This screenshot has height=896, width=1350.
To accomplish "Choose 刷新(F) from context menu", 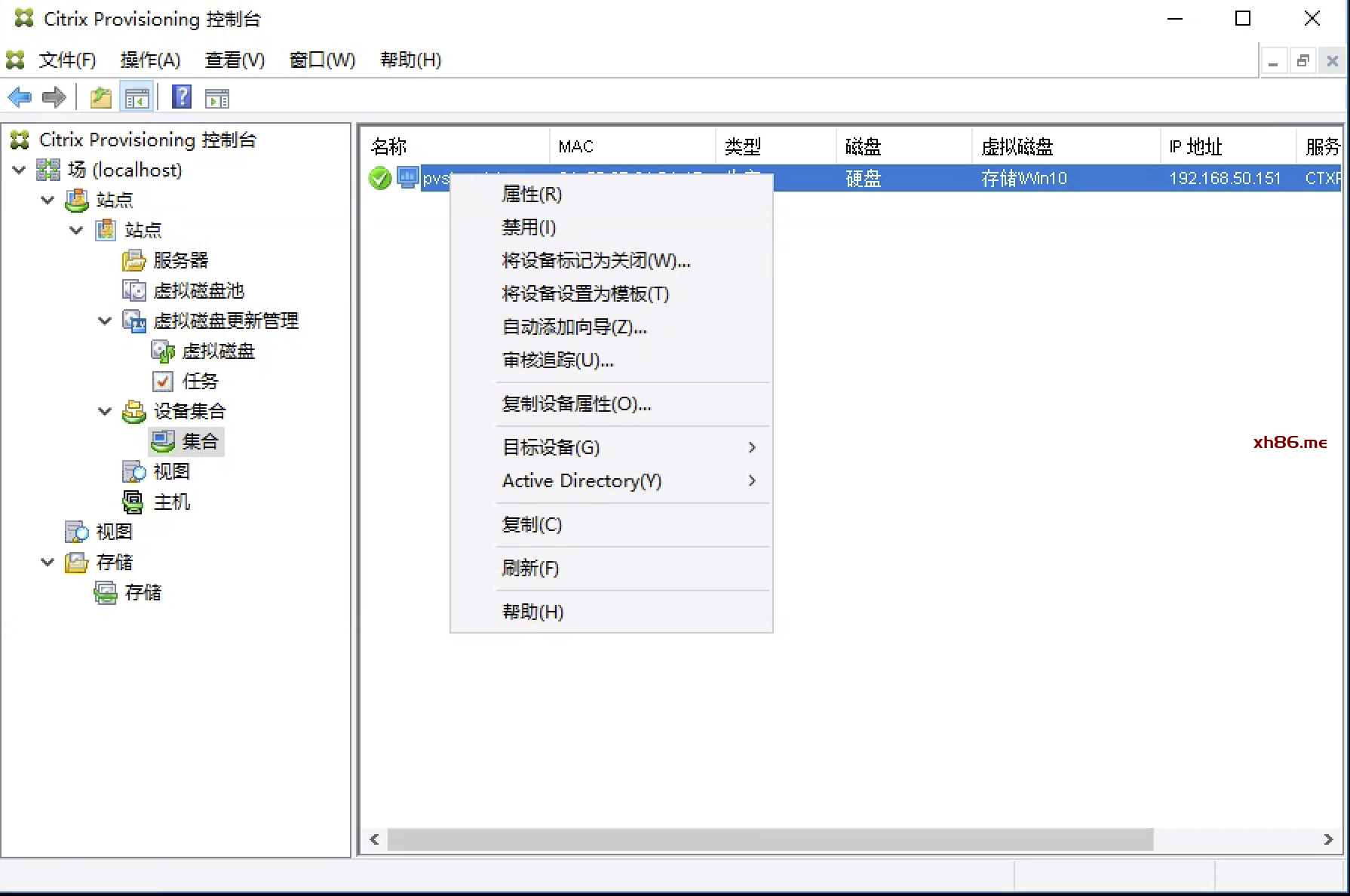I will (x=611, y=568).
